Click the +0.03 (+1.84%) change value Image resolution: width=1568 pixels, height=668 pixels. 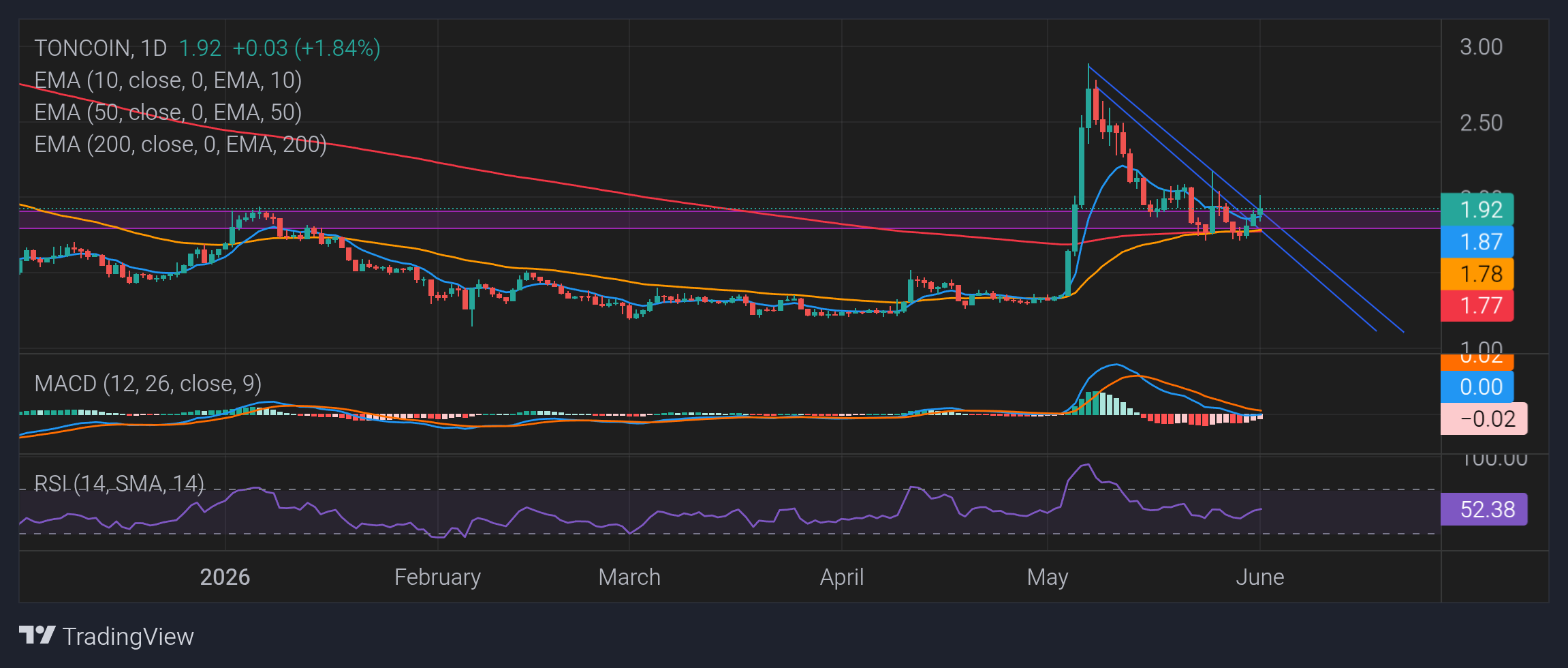(307, 48)
